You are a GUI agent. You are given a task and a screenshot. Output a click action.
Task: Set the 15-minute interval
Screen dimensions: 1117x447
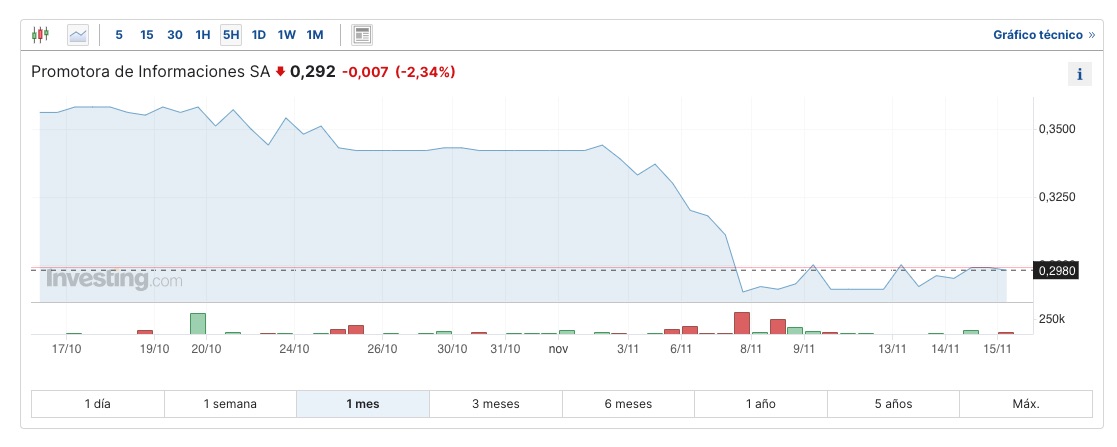[147, 35]
